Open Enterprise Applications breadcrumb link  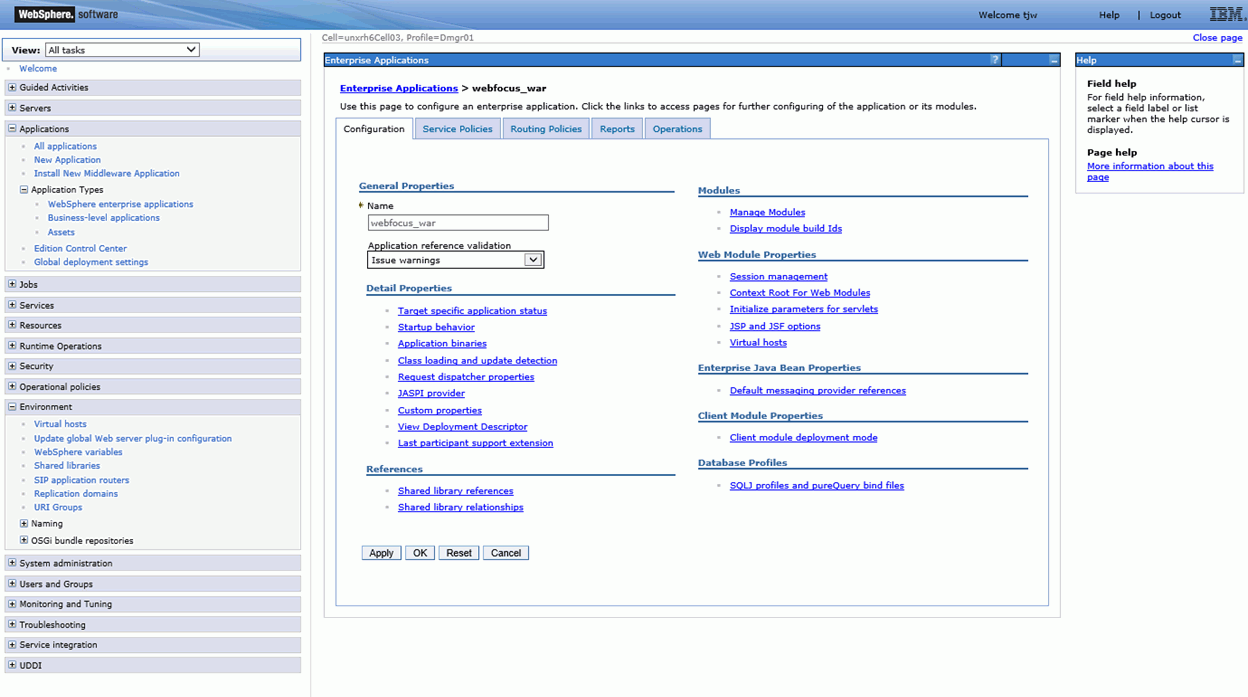click(399, 88)
